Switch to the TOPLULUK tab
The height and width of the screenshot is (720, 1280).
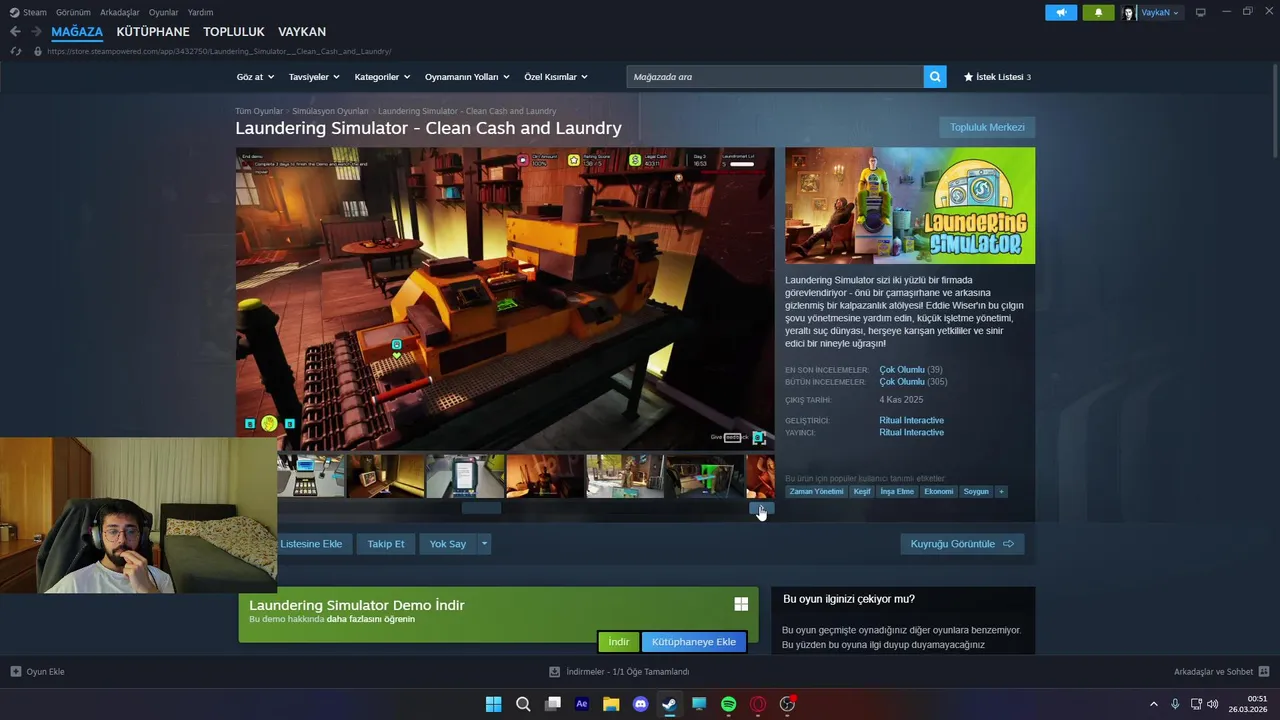(x=234, y=32)
